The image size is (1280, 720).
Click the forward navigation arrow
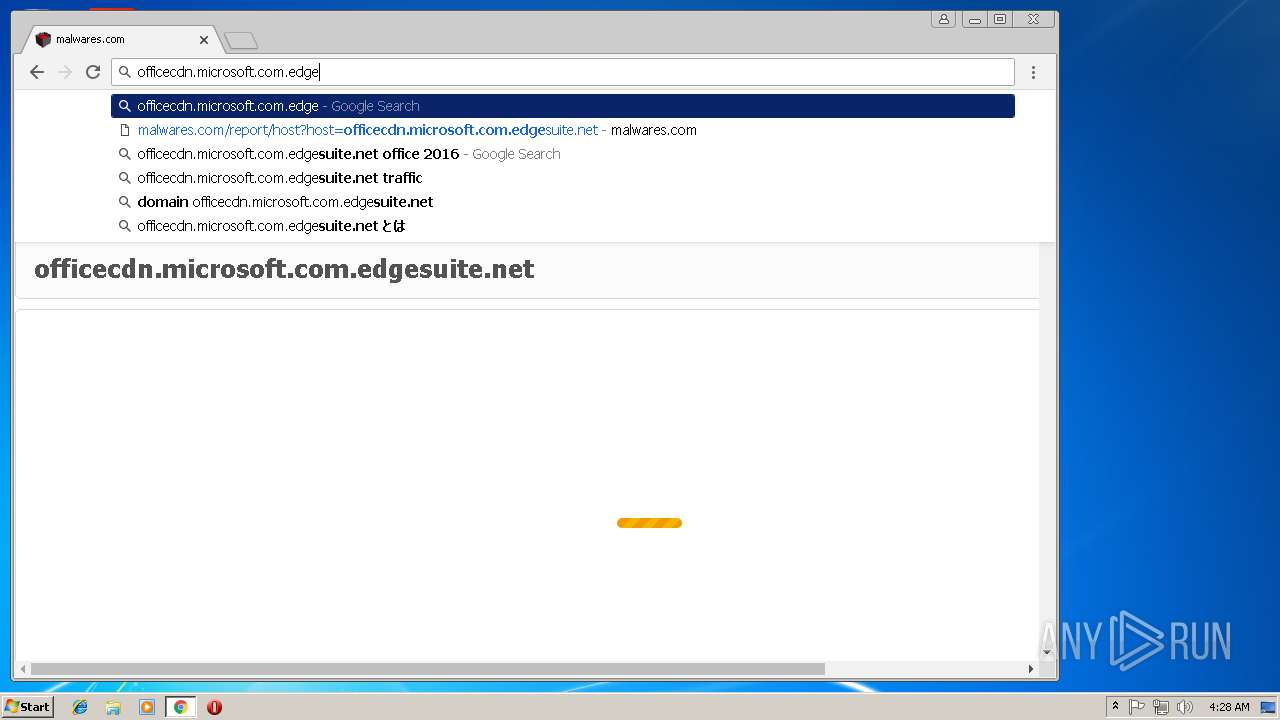point(65,72)
